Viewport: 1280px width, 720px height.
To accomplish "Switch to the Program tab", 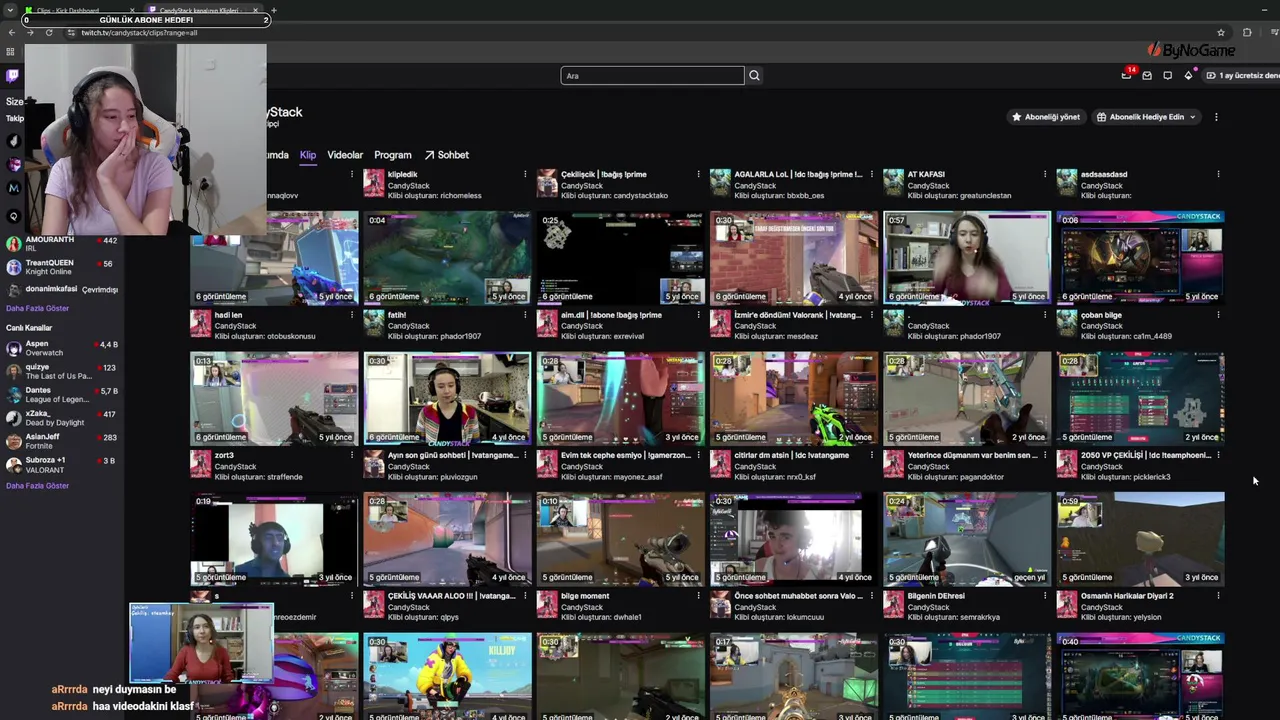I will (x=393, y=155).
